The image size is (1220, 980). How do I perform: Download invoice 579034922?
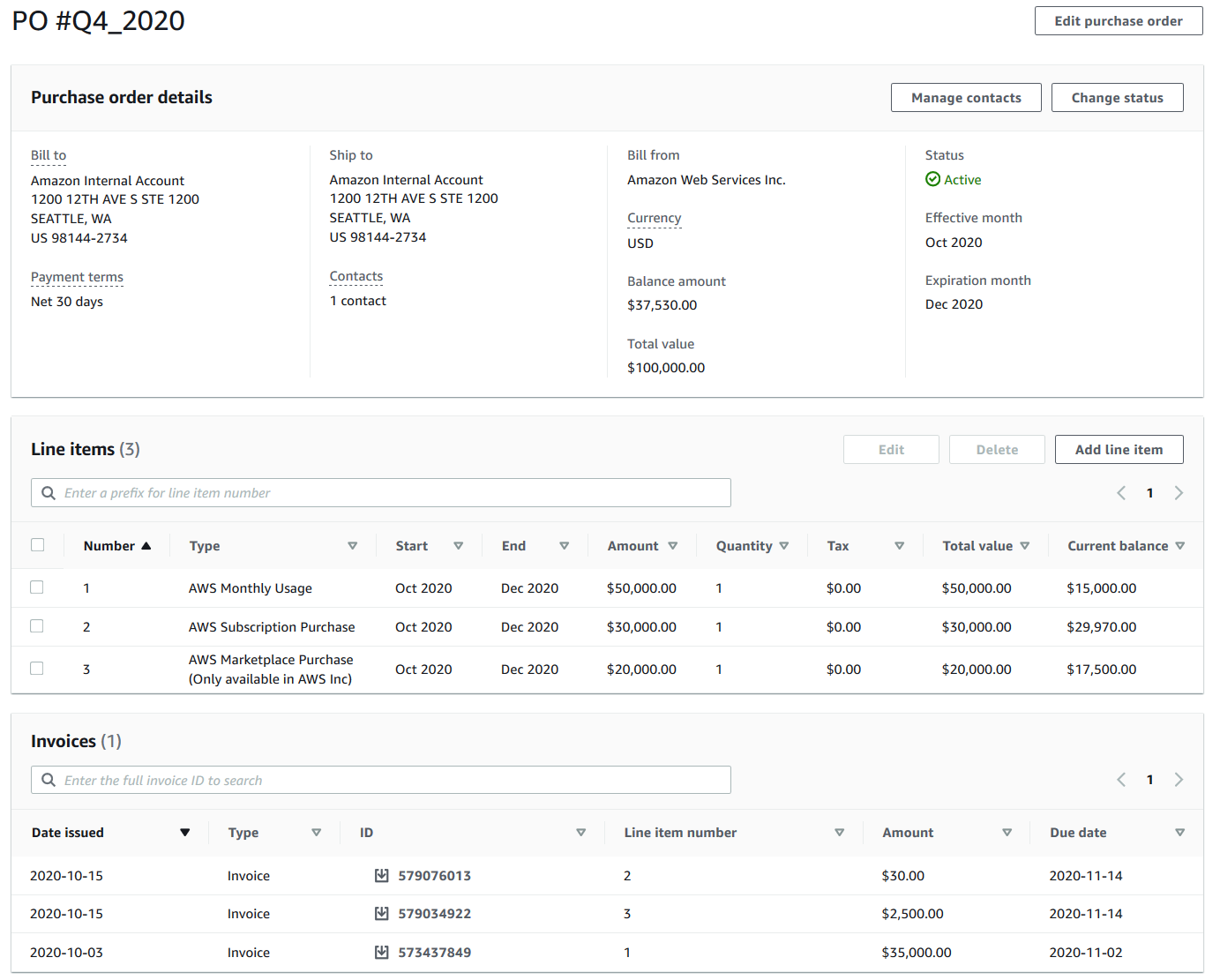pyautogui.click(x=381, y=913)
